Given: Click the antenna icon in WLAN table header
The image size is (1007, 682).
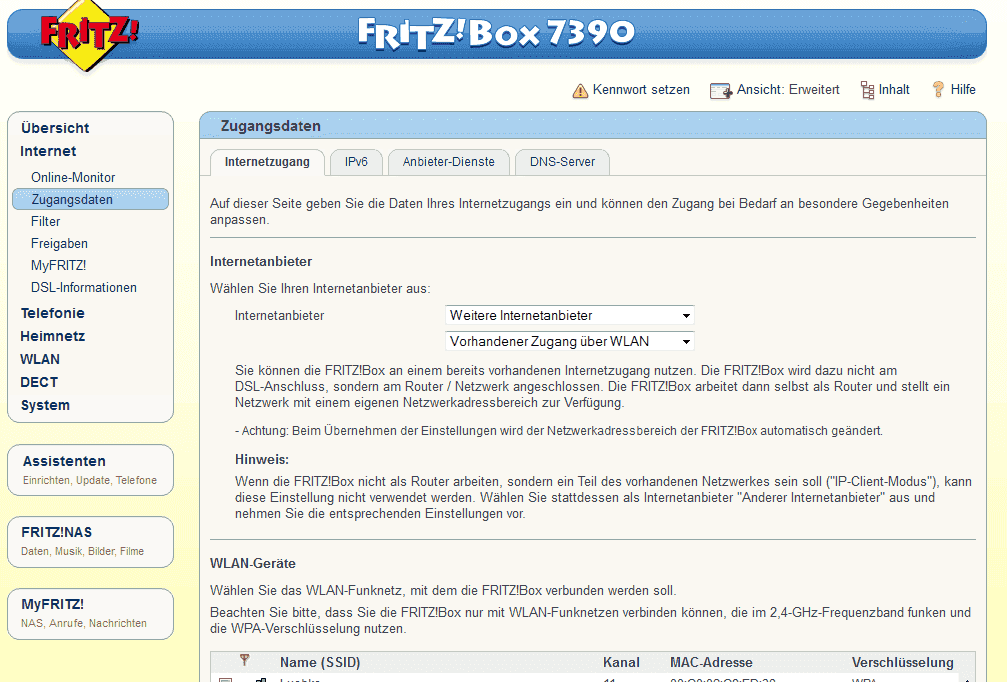Looking at the screenshot, I should [x=244, y=660].
